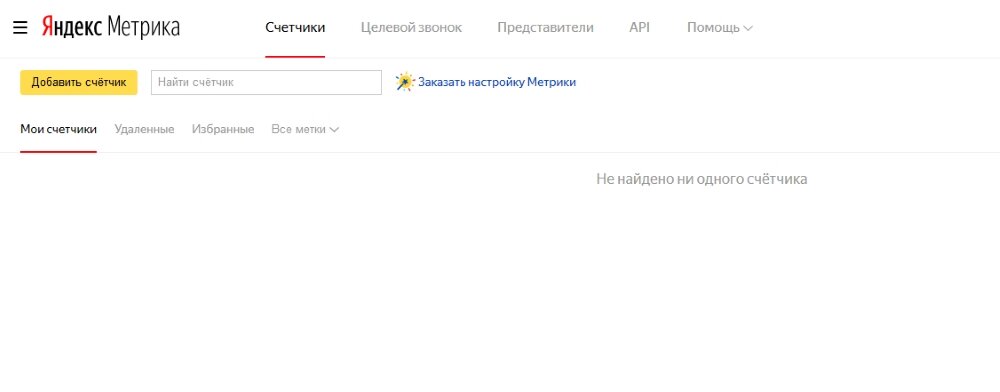Viewport: 1000px width, 392px height.
Task: View the Избранные counters tab
Action: coord(223,129)
